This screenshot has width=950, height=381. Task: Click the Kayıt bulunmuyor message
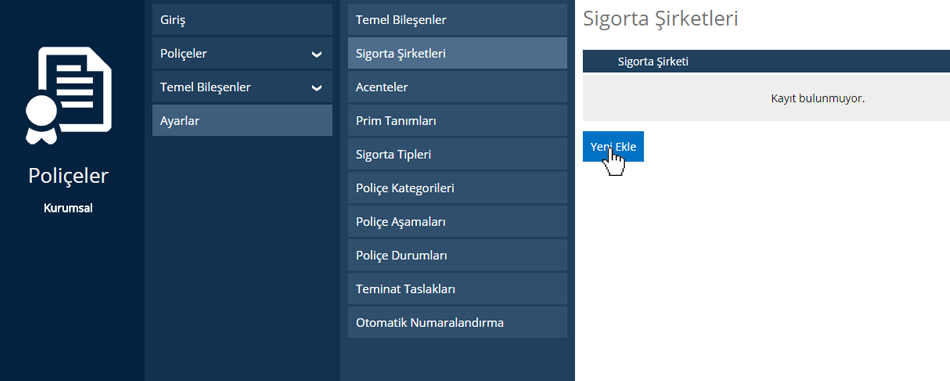click(818, 98)
